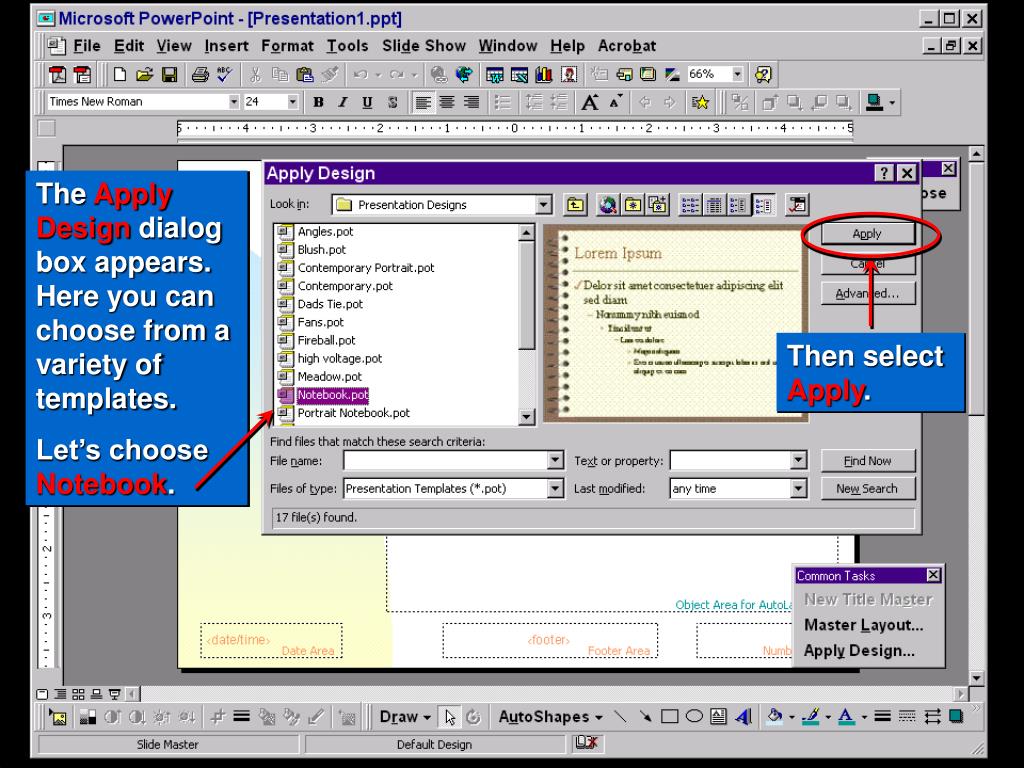
Task: Set Center alignment
Action: (x=447, y=102)
